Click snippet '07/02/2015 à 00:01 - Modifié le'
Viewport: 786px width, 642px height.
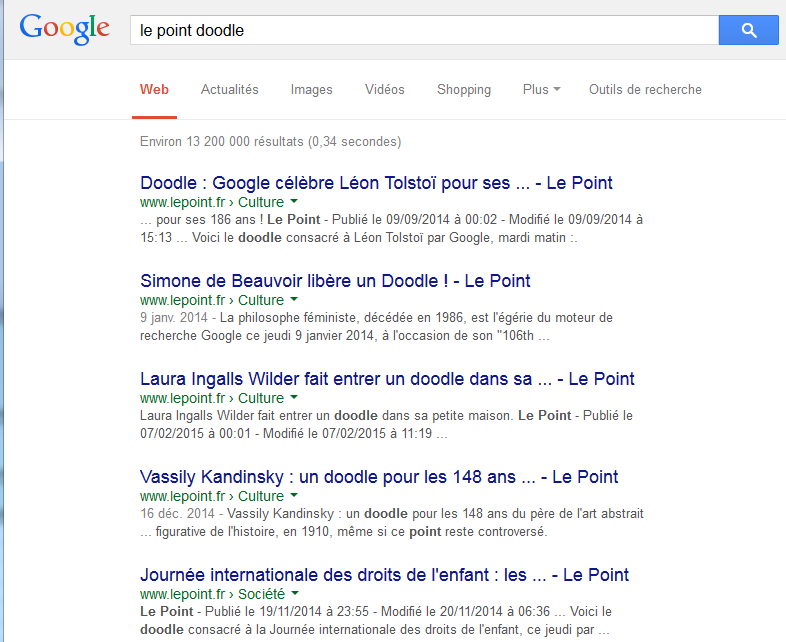pyautogui.click(x=229, y=434)
